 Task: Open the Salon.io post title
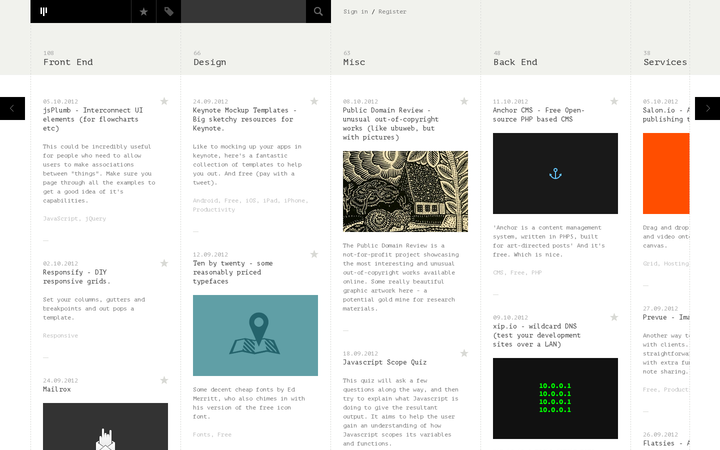coord(666,115)
